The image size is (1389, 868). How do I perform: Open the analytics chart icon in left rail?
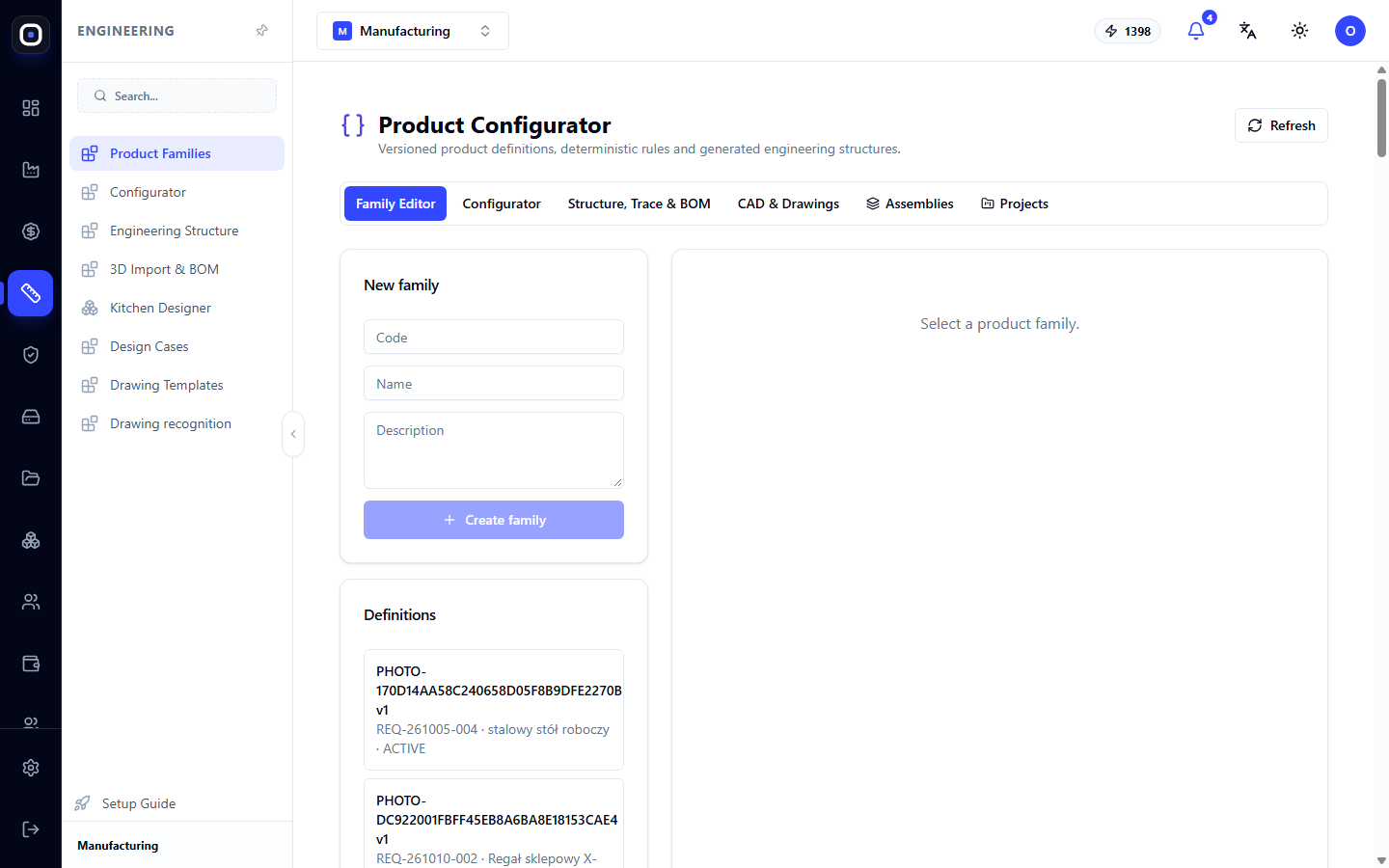[x=31, y=170]
